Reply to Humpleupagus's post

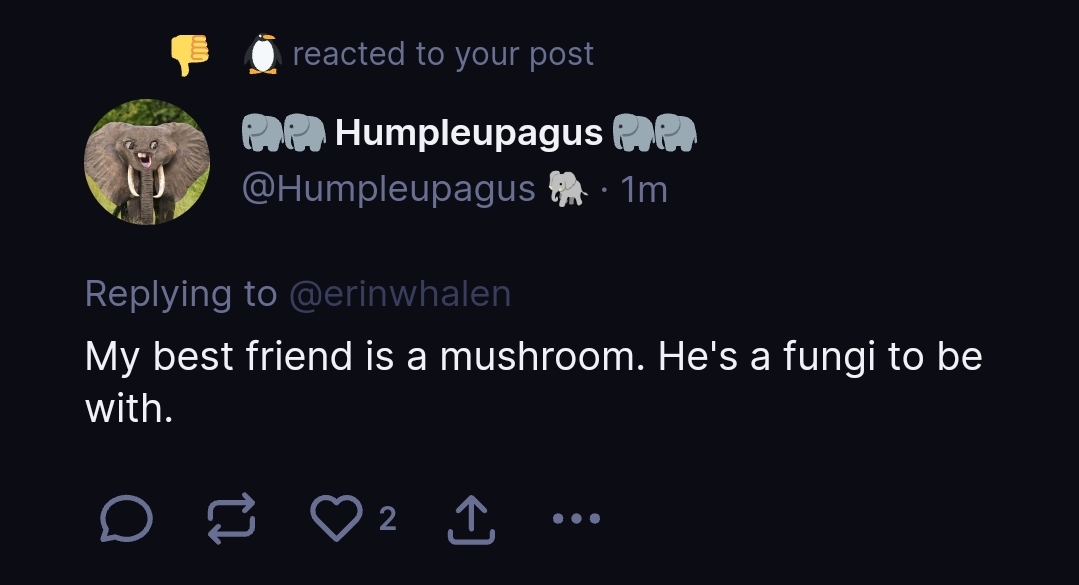127,520
